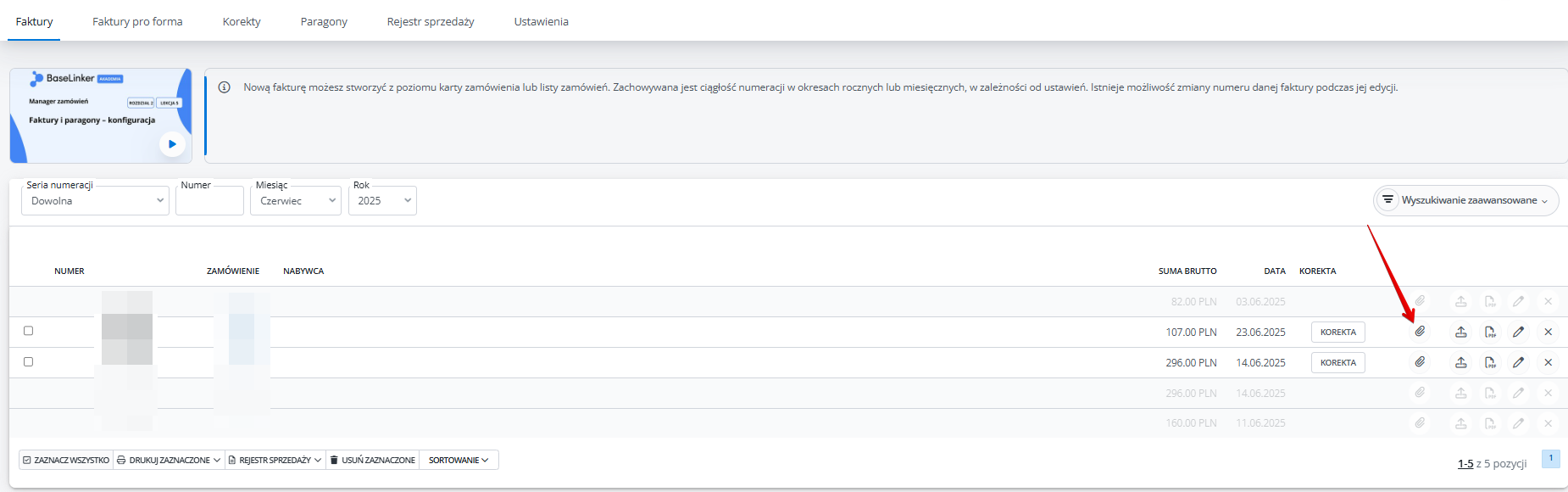The image size is (1568, 492).
Task: Click upload/export icon for 107.00 PLN invoice
Action: tap(1461, 332)
